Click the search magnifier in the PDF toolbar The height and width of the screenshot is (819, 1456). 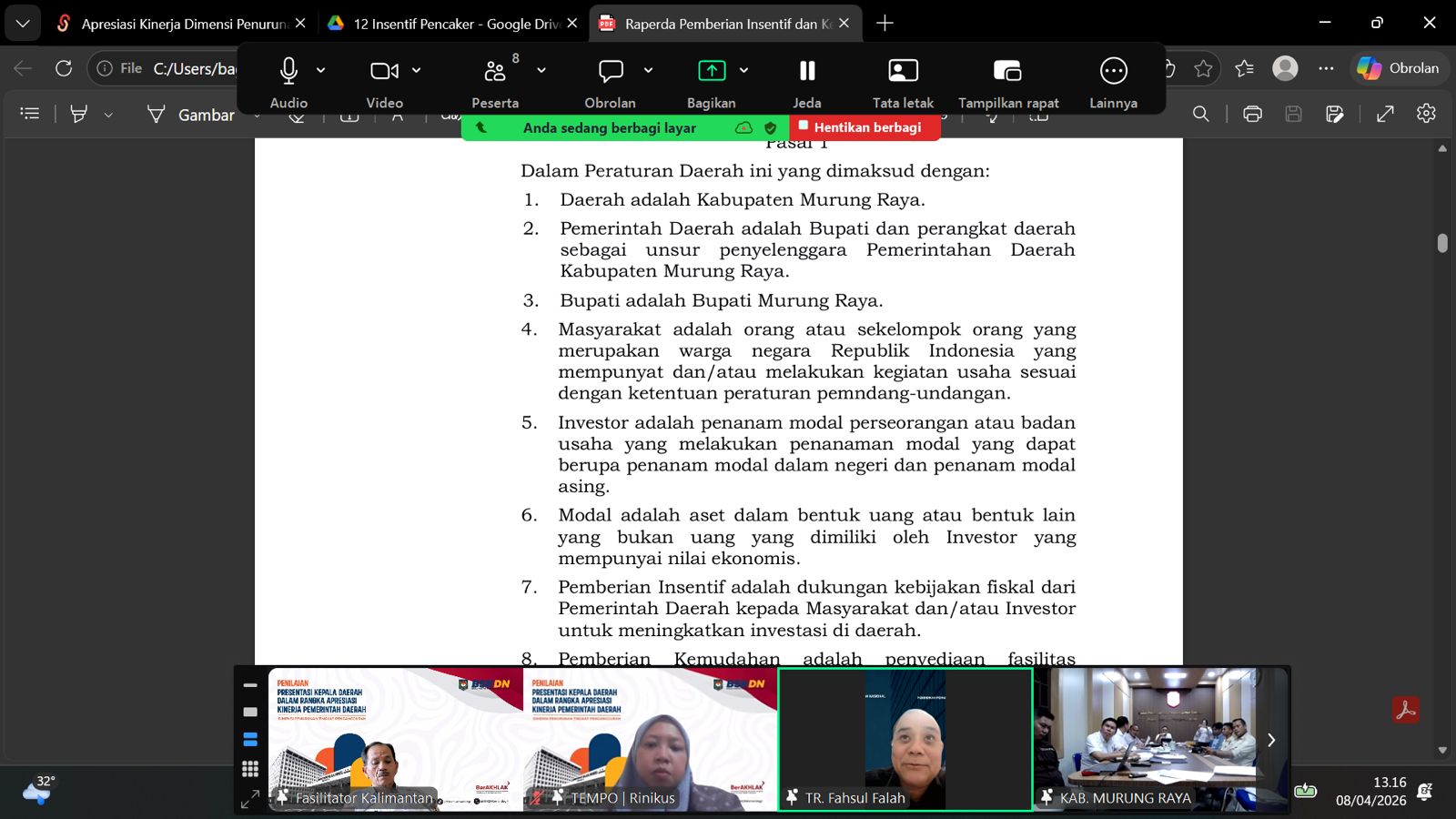[1201, 114]
